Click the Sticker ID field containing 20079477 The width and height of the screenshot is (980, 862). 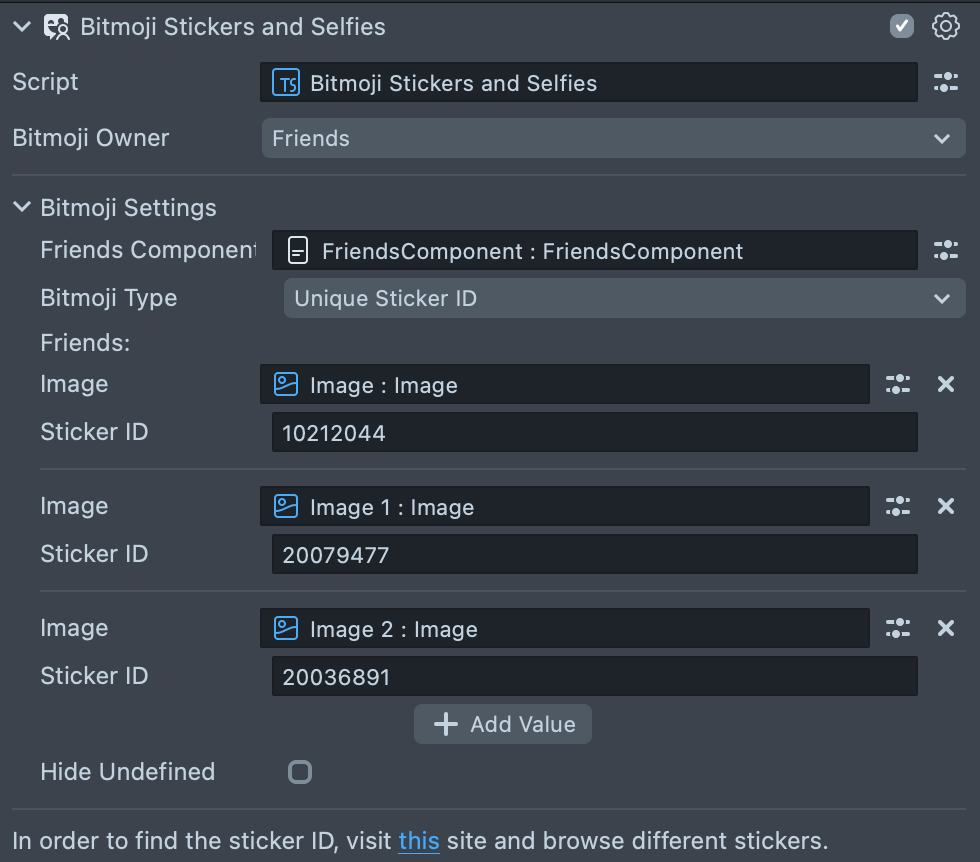[594, 555]
